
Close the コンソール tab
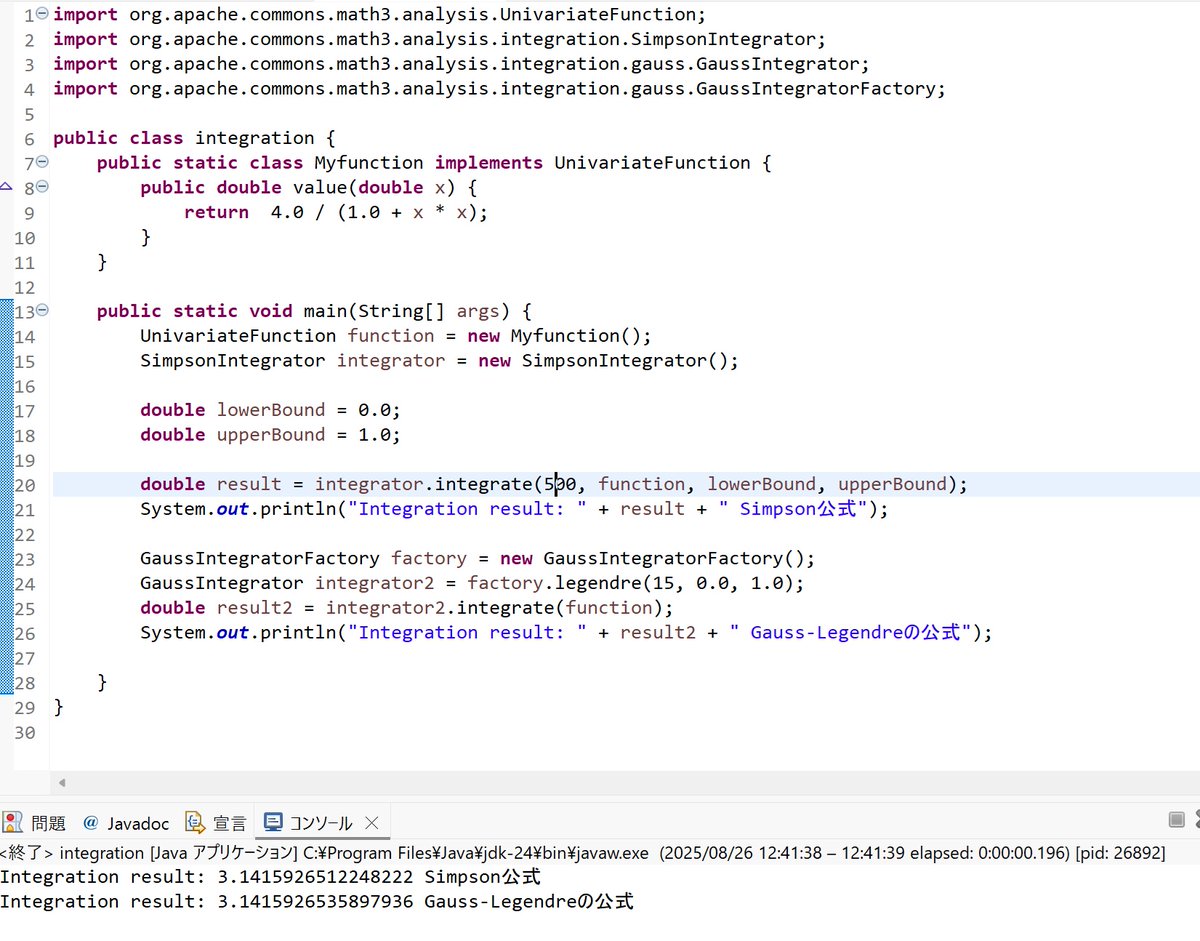[372, 823]
